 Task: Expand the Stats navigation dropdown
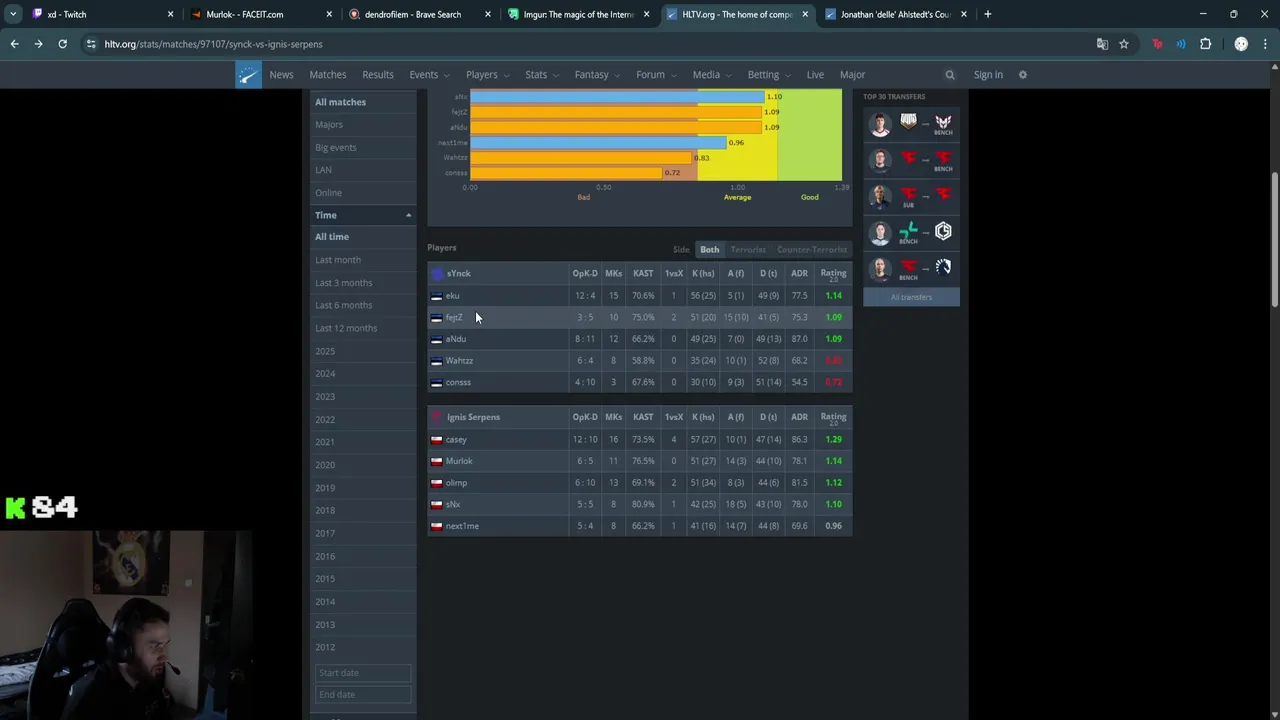tap(542, 75)
